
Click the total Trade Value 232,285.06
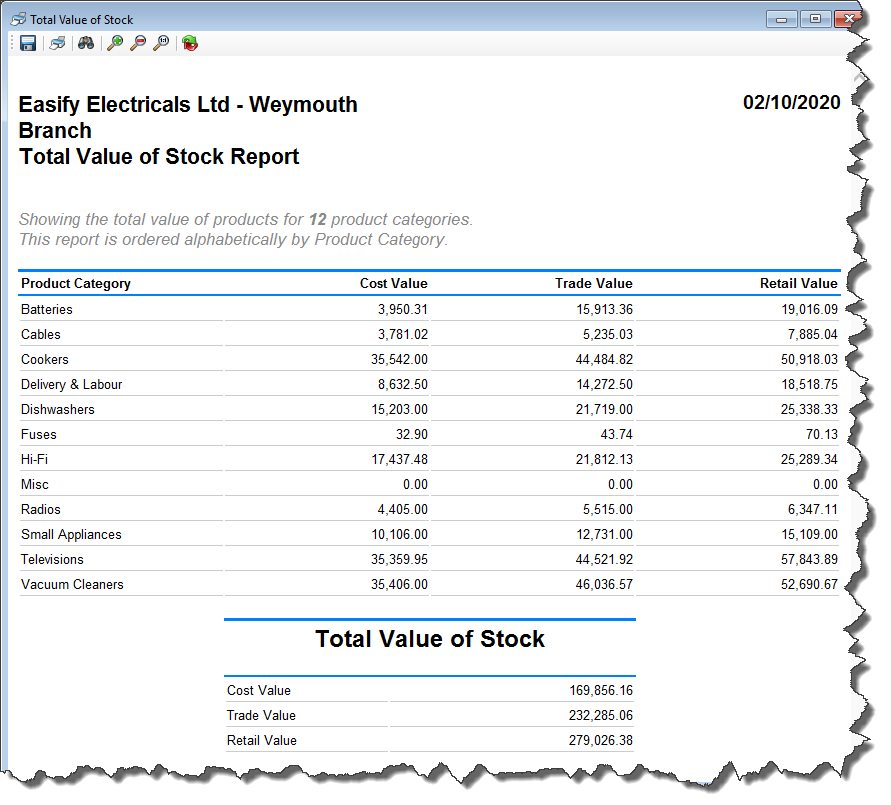[598, 715]
